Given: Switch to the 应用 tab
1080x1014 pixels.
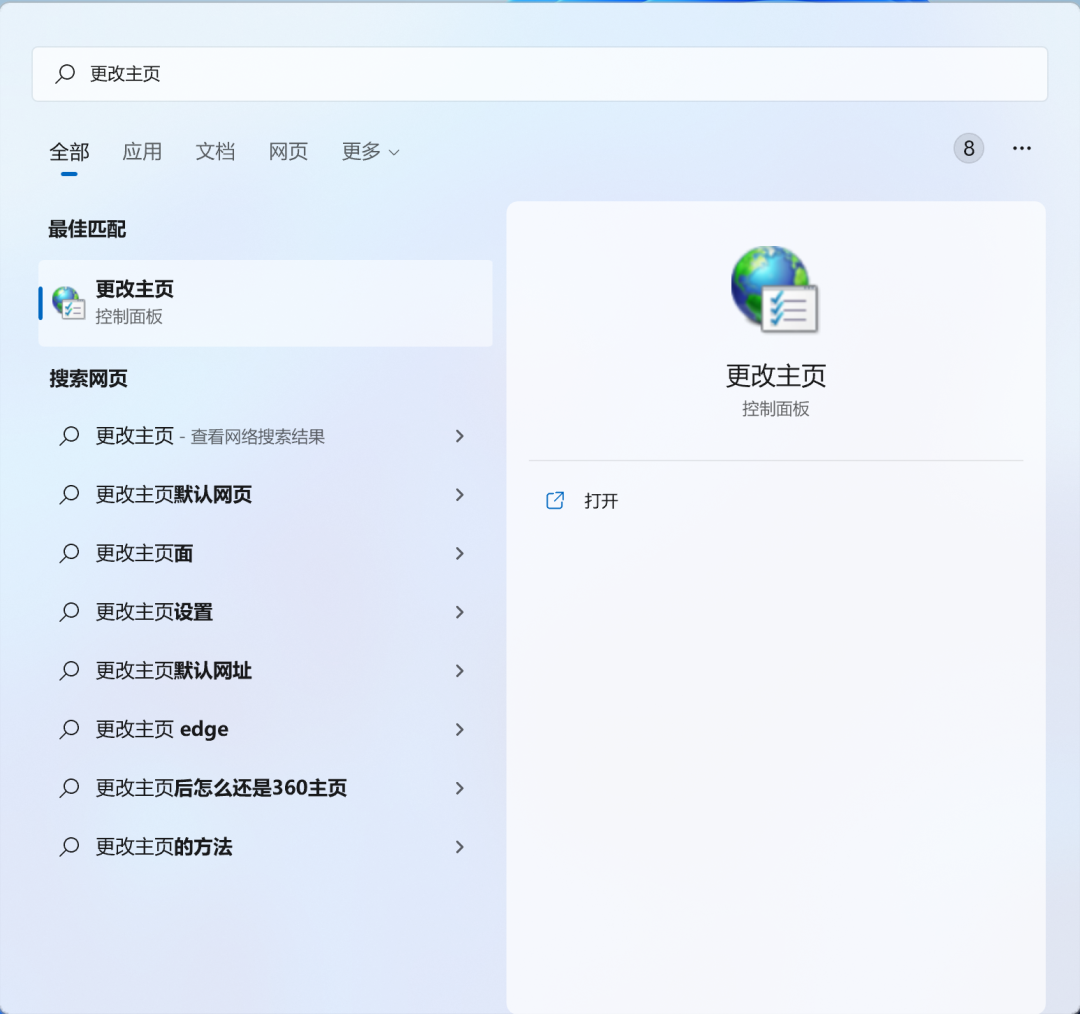Looking at the screenshot, I should 142,152.
